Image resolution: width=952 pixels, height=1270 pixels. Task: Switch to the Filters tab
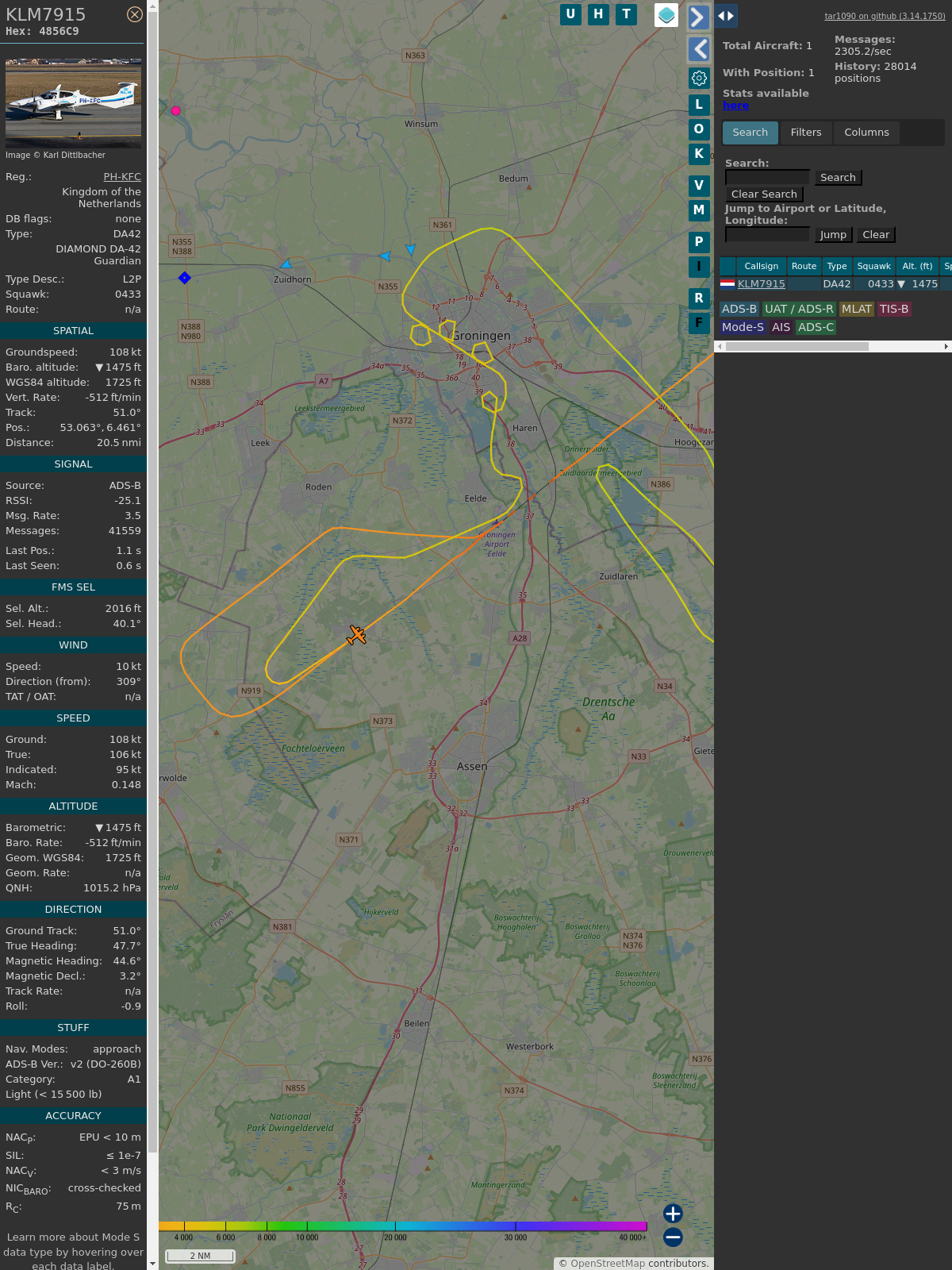coord(806,133)
